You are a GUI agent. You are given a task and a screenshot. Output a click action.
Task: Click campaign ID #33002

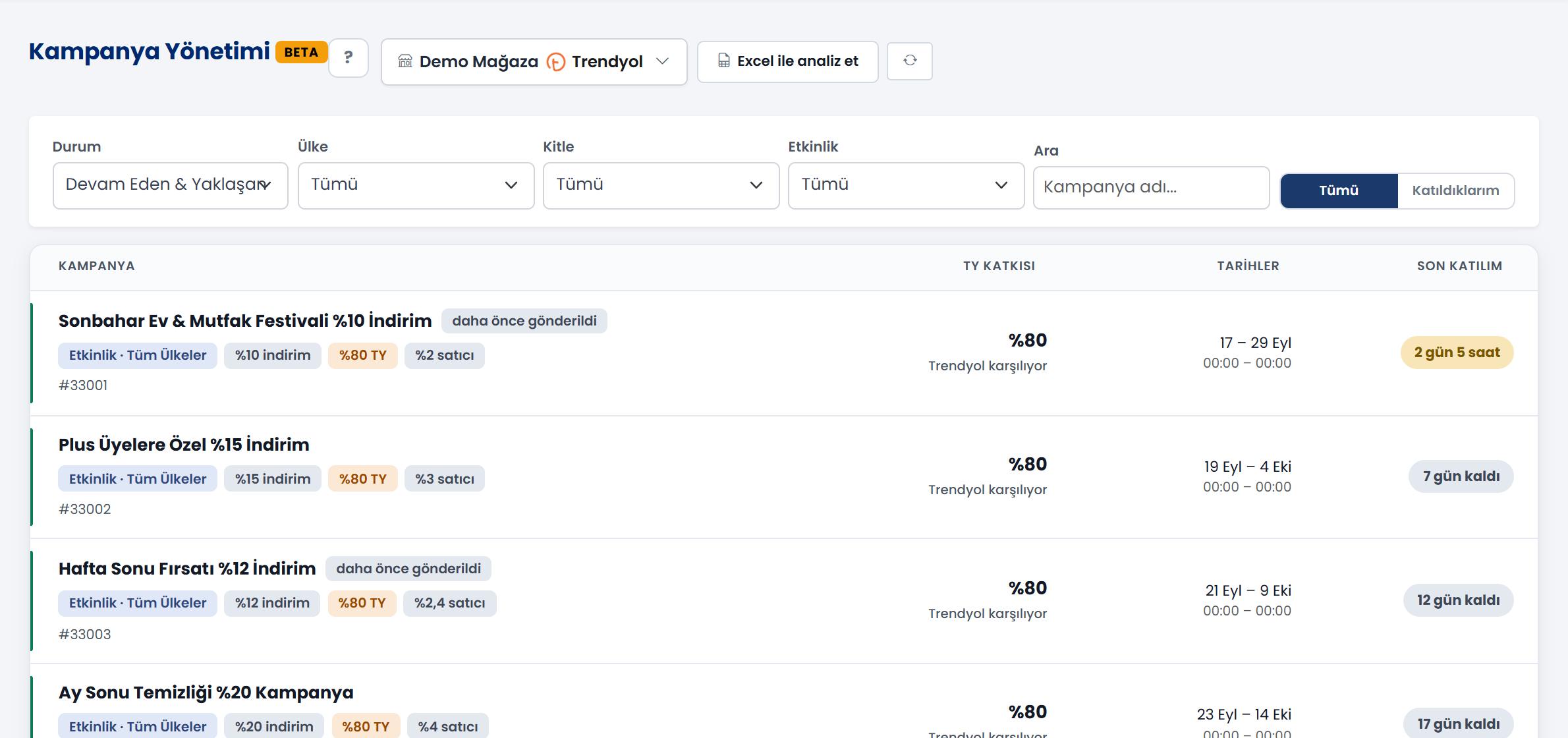84,509
